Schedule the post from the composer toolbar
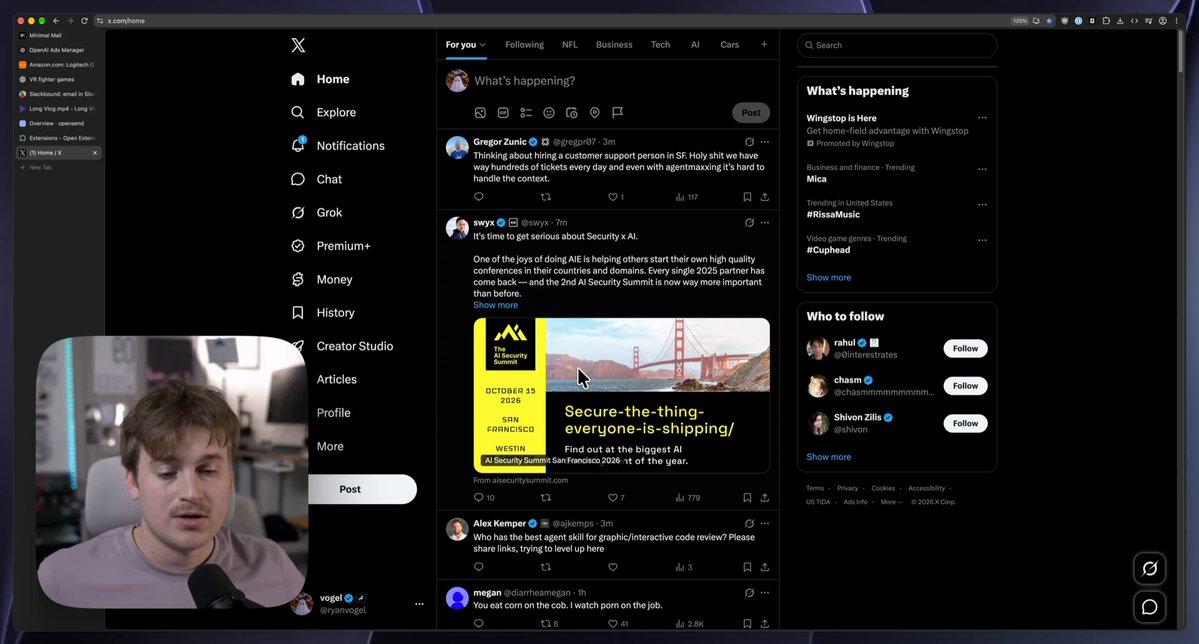1199x644 pixels. tap(572, 112)
